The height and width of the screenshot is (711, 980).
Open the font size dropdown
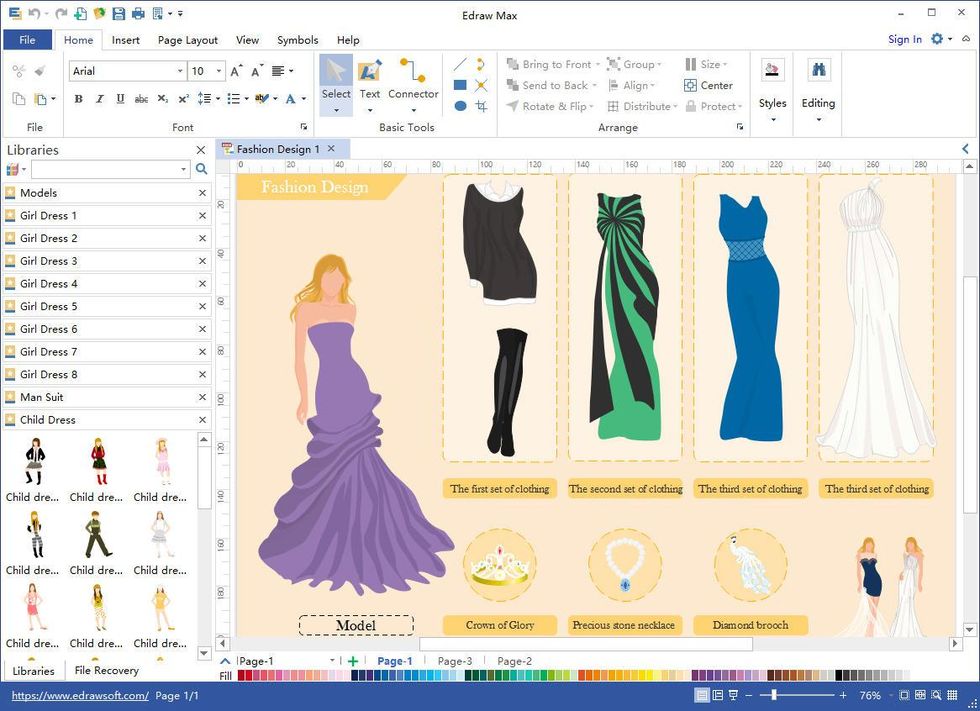pyautogui.click(x=219, y=71)
